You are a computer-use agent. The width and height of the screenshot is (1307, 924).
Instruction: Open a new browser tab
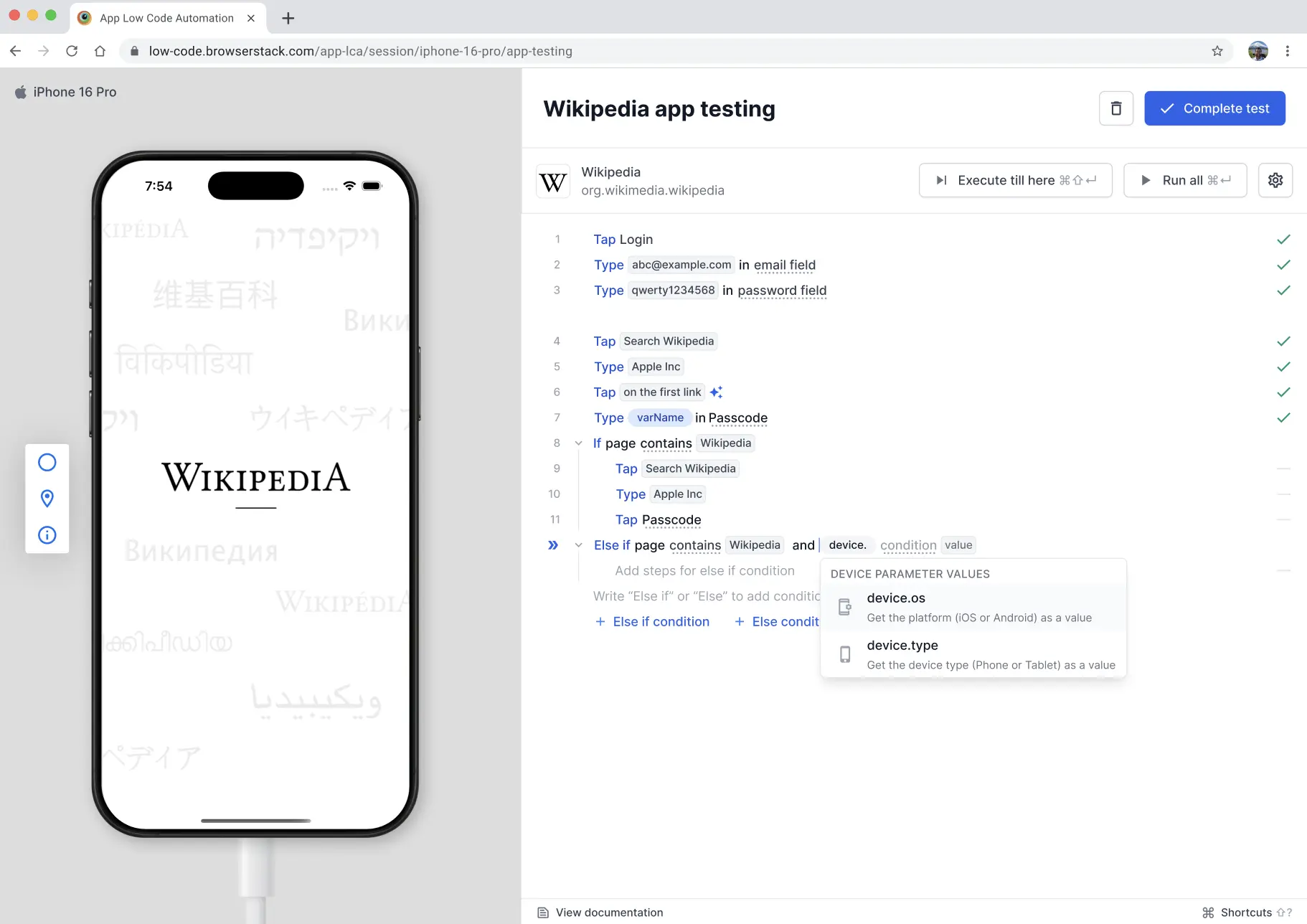coord(288,18)
